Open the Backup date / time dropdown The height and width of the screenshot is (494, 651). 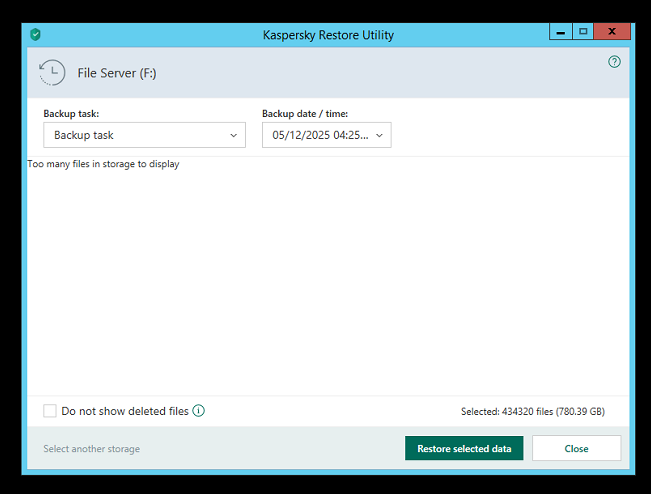point(327,135)
